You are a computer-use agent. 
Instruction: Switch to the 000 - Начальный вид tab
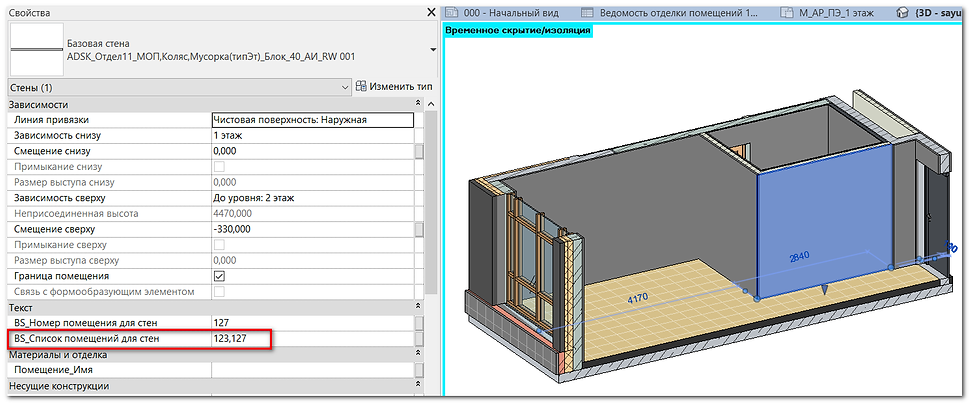(510, 12)
